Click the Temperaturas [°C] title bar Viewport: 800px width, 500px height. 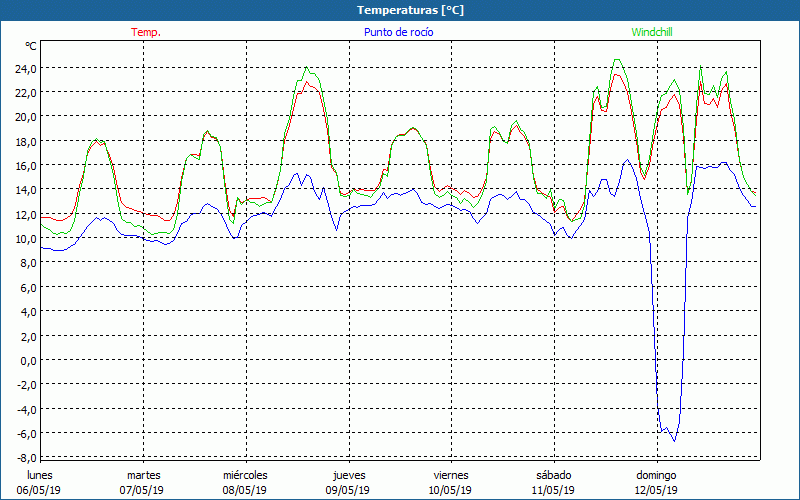point(400,10)
